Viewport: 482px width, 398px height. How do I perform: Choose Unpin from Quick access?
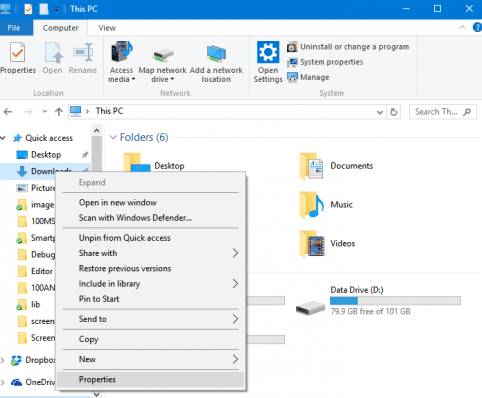(151, 238)
